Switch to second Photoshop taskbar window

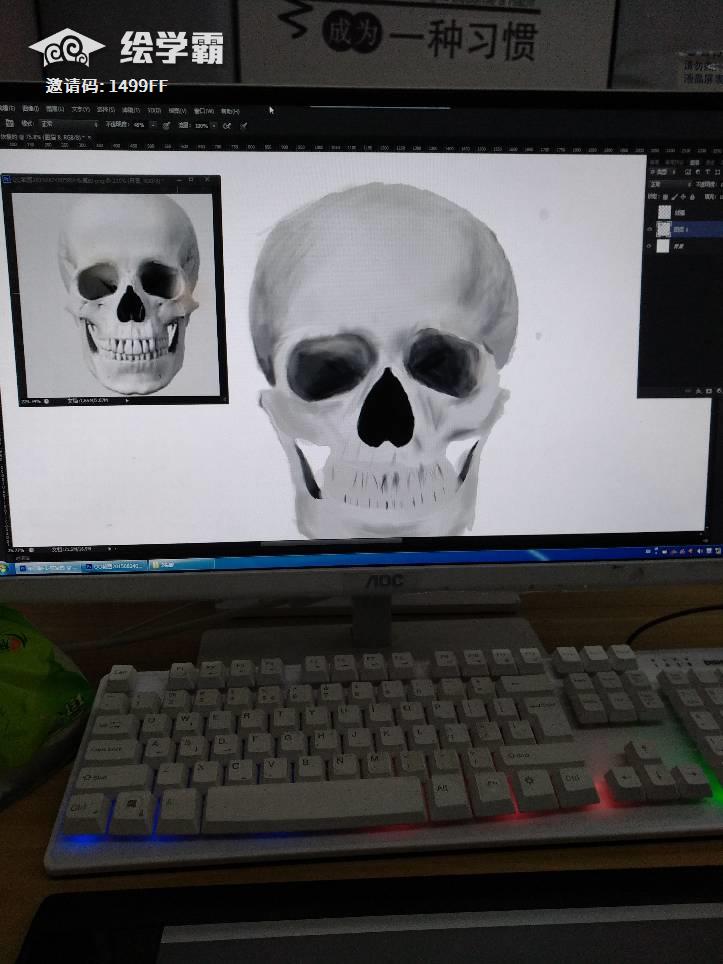click(114, 566)
